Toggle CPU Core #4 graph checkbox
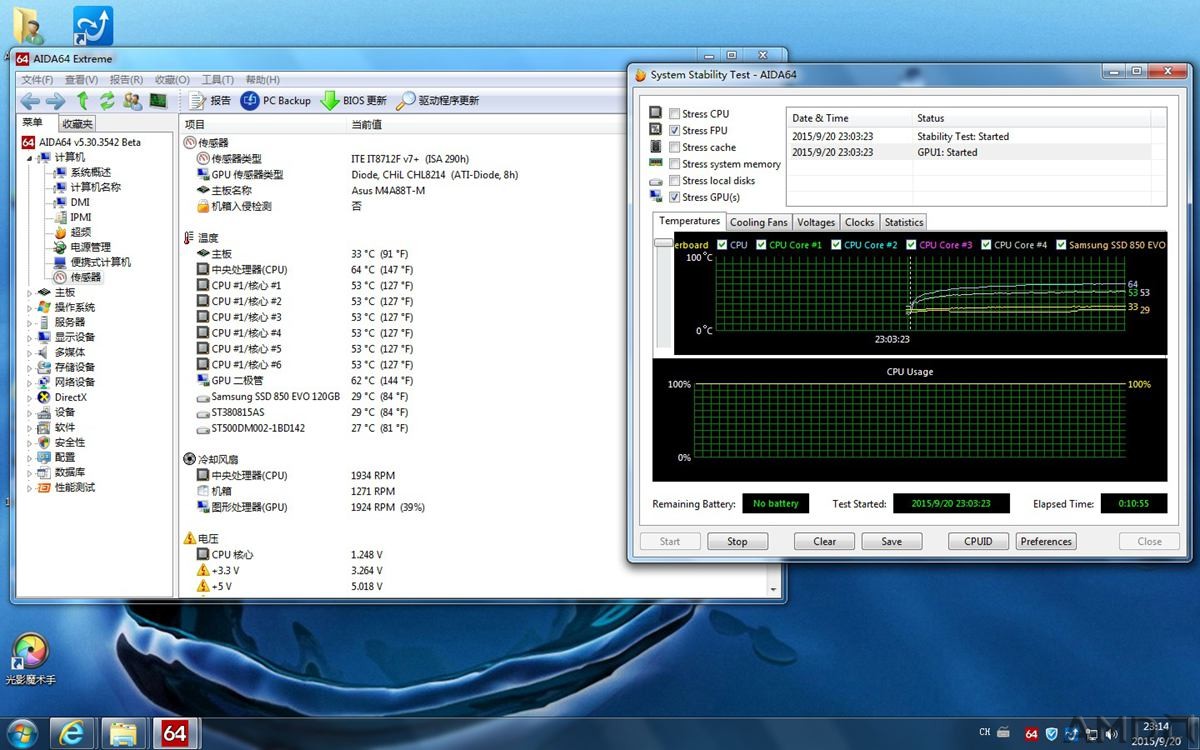 click(986, 245)
